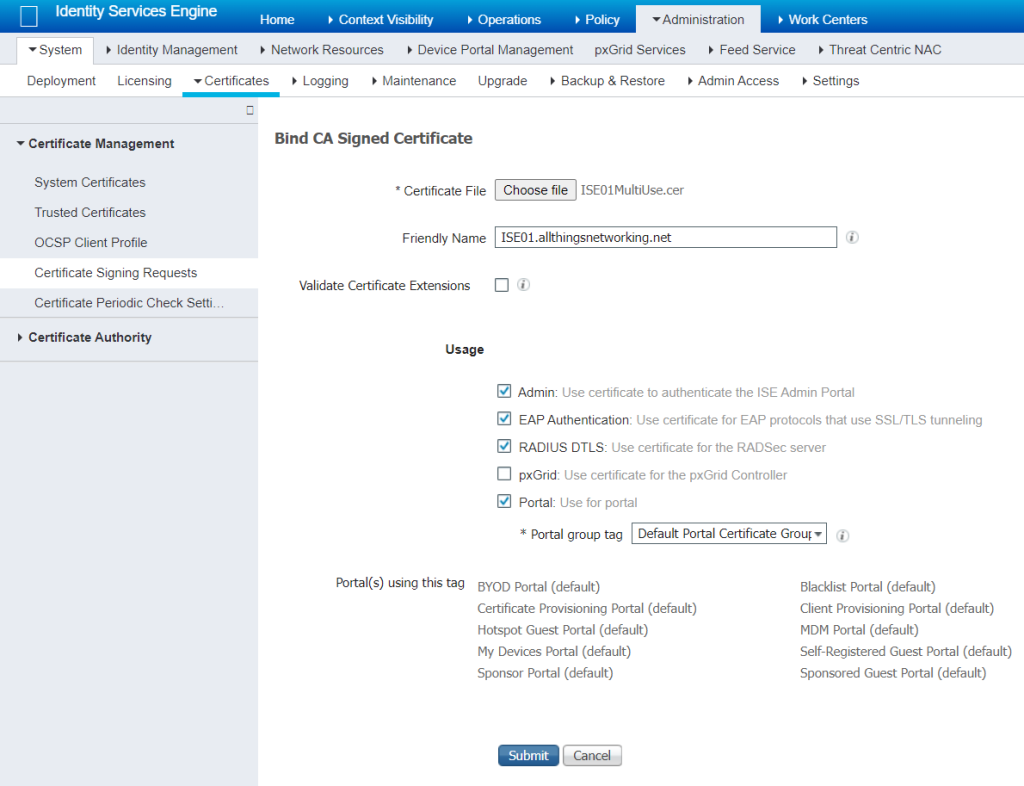1024x786 pixels.
Task: Uncheck RADIUS DTLS usage checkbox
Action: coord(504,446)
